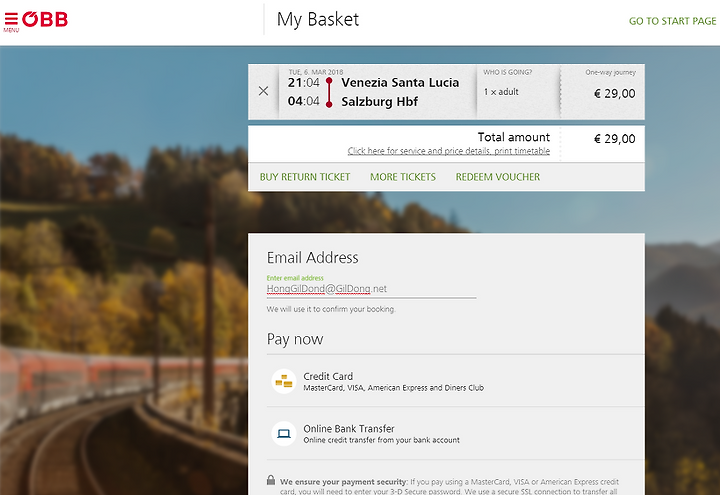Click the Total amount € 29,00 value
Screen dimensions: 720x495
(614, 139)
